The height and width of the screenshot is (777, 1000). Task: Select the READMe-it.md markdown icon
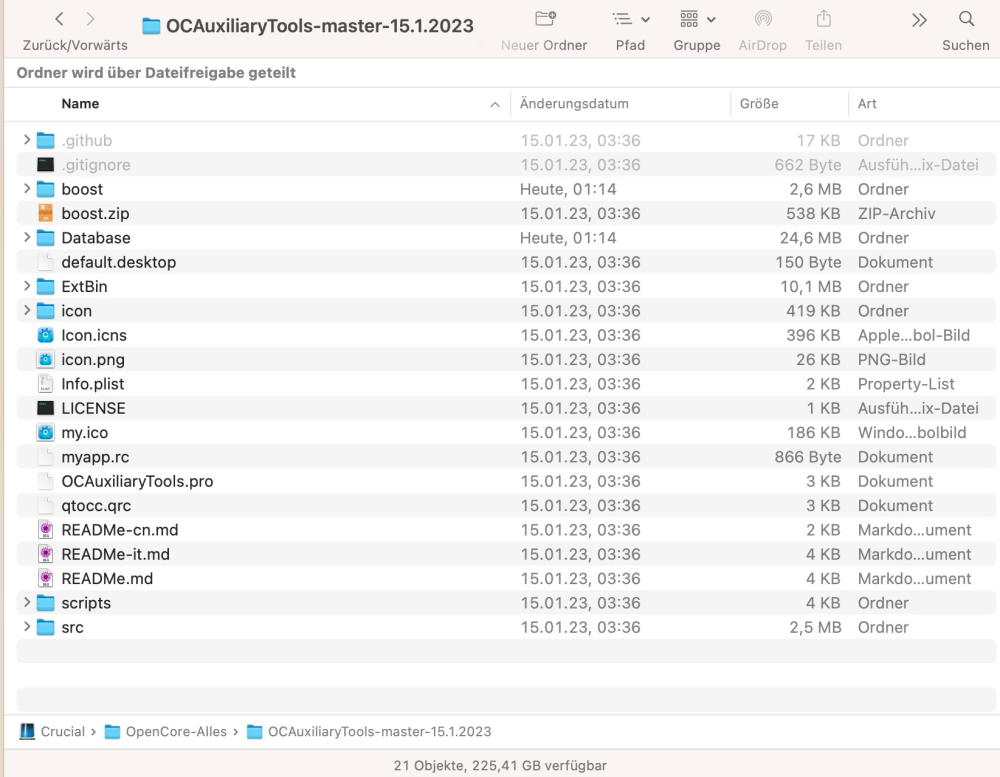pos(45,554)
